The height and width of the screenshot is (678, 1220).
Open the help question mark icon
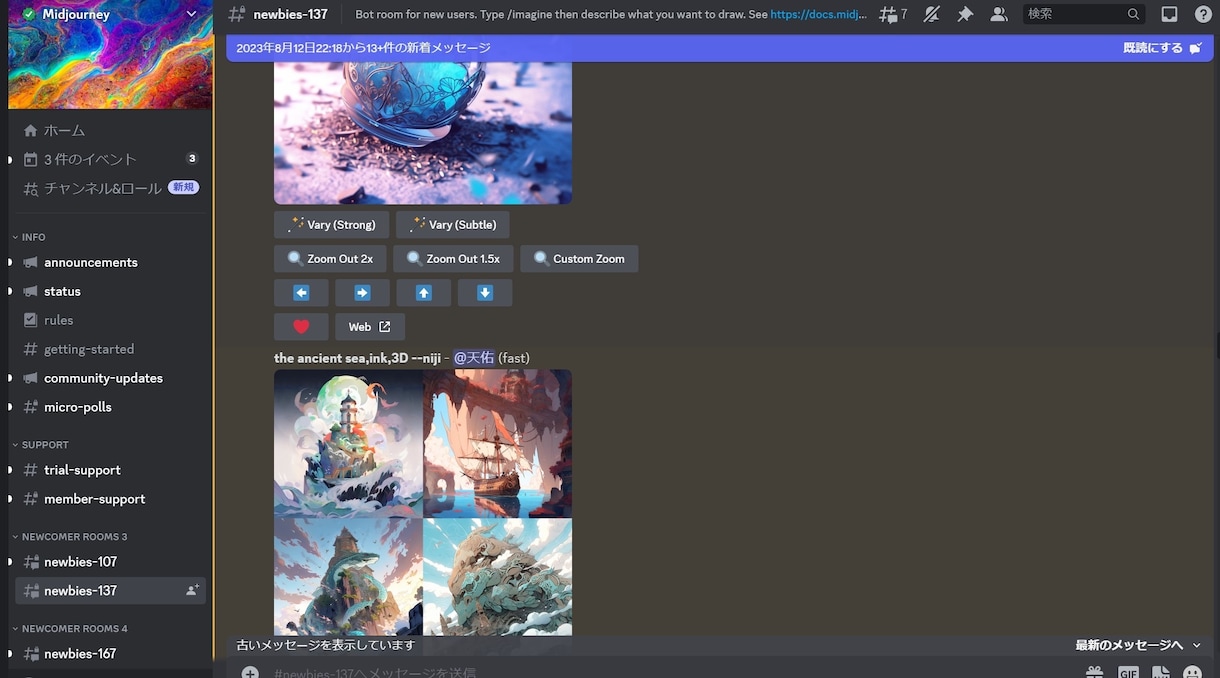point(1202,14)
